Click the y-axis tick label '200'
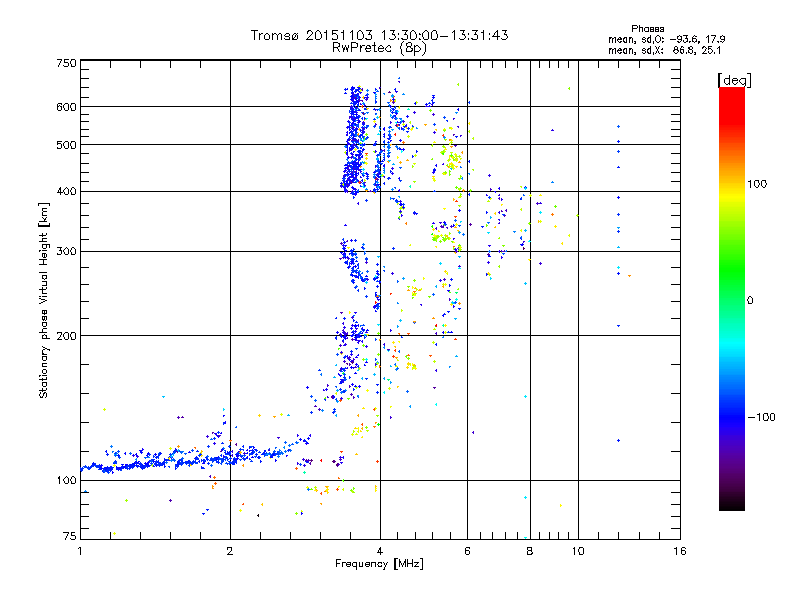800x600 pixels. click(66, 336)
